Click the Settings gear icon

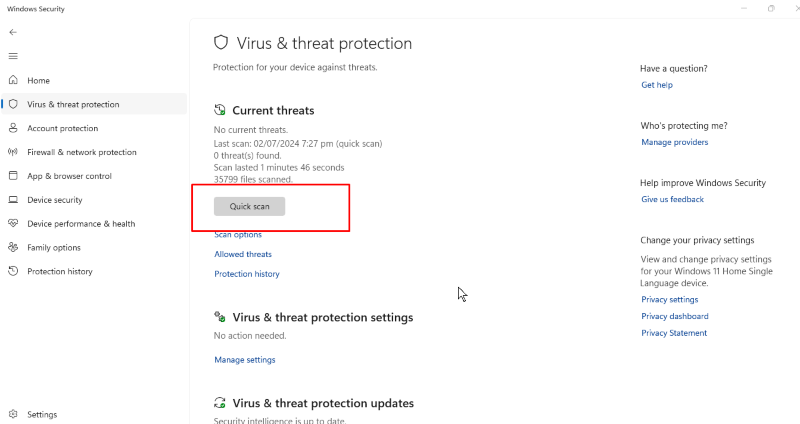[x=13, y=414]
